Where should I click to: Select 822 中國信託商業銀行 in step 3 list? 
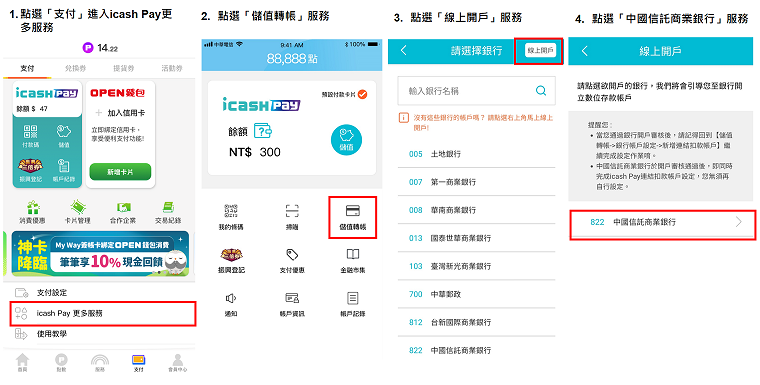pyautogui.click(x=476, y=350)
